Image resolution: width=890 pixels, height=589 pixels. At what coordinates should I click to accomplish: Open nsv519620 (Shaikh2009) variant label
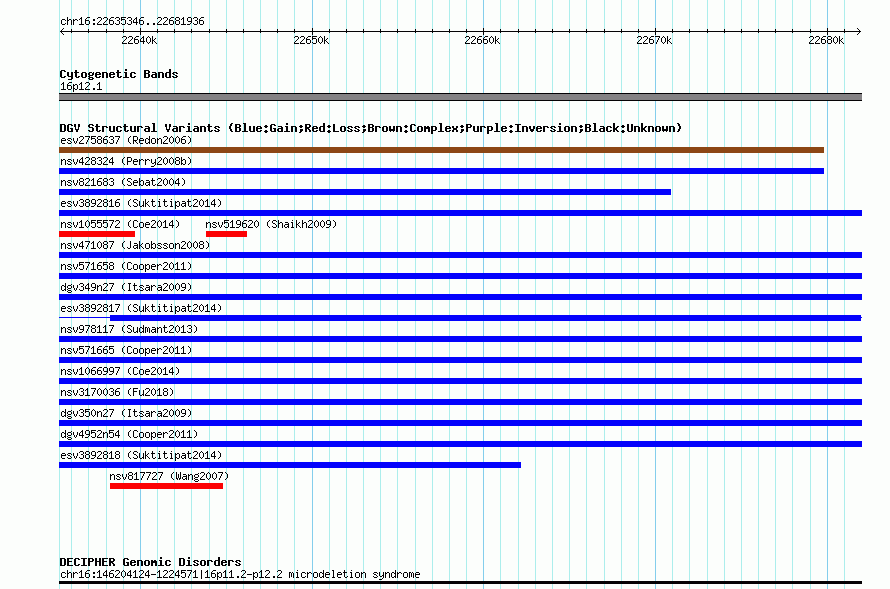271,224
